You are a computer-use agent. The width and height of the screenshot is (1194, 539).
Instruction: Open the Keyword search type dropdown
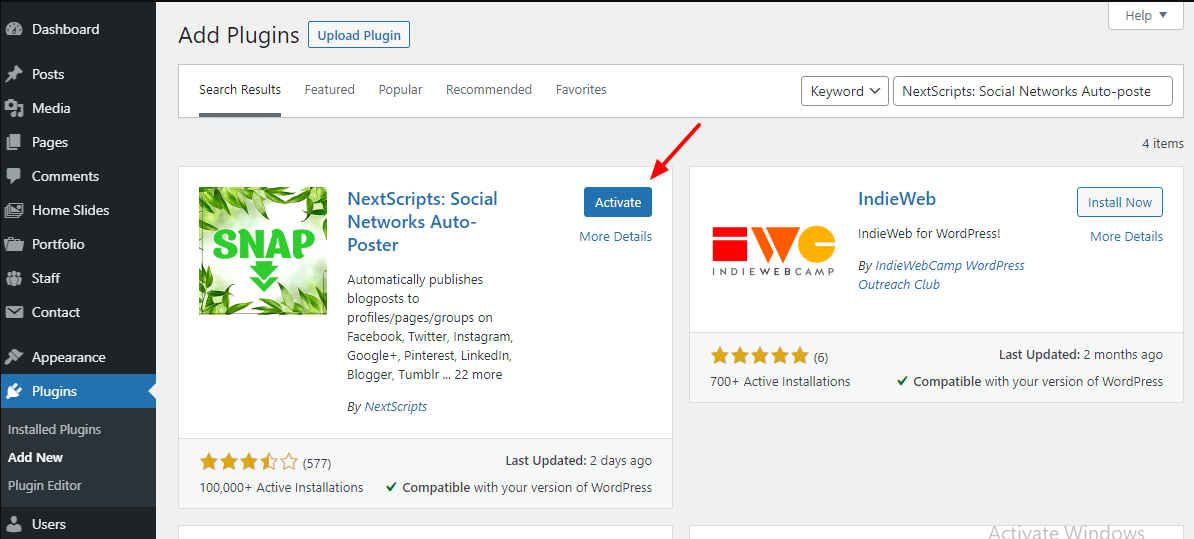pyautogui.click(x=845, y=91)
